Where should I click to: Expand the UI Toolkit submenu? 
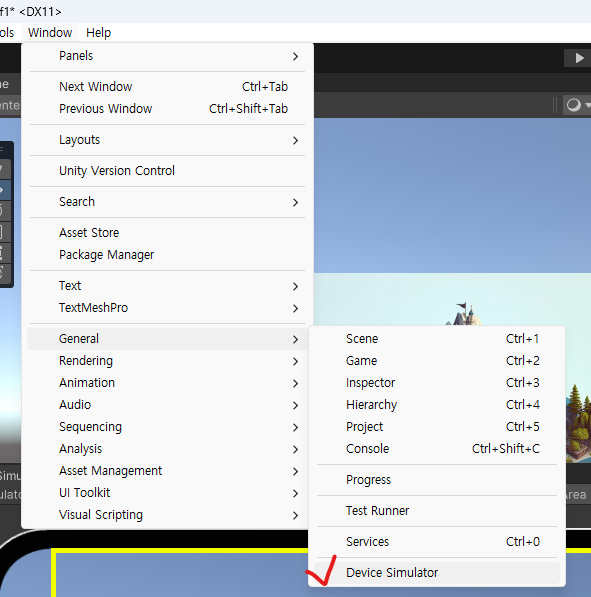click(x=168, y=493)
